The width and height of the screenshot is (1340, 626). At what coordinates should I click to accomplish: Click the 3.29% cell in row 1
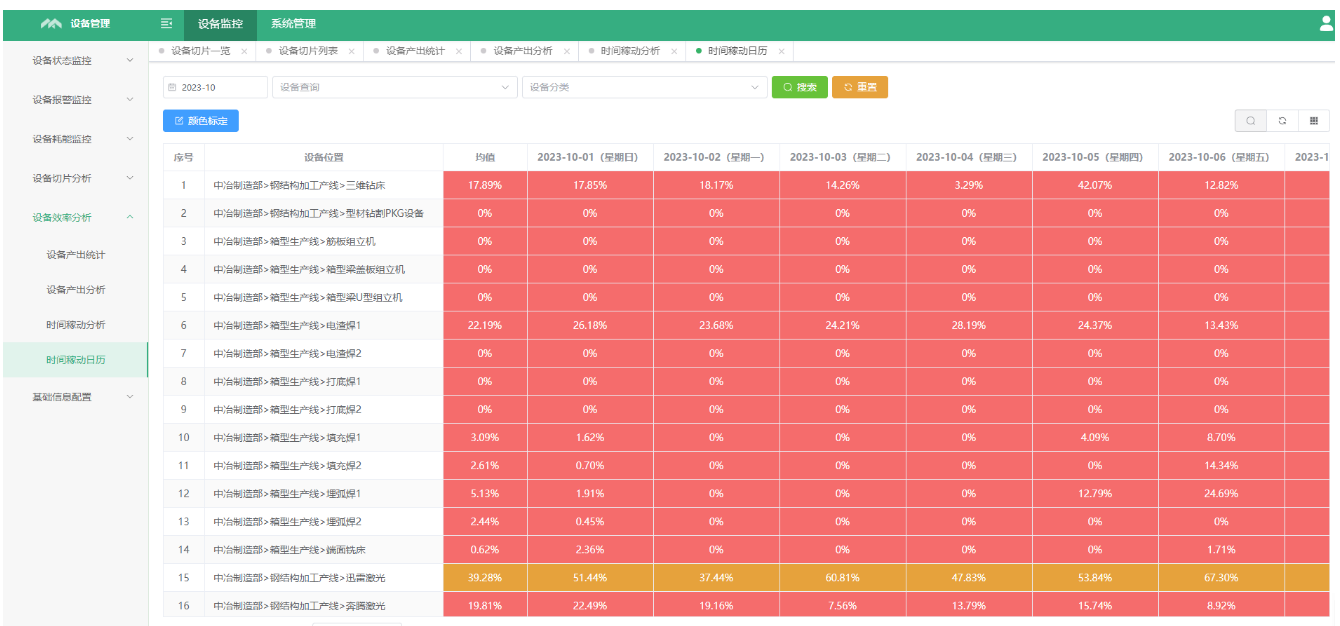tap(968, 185)
